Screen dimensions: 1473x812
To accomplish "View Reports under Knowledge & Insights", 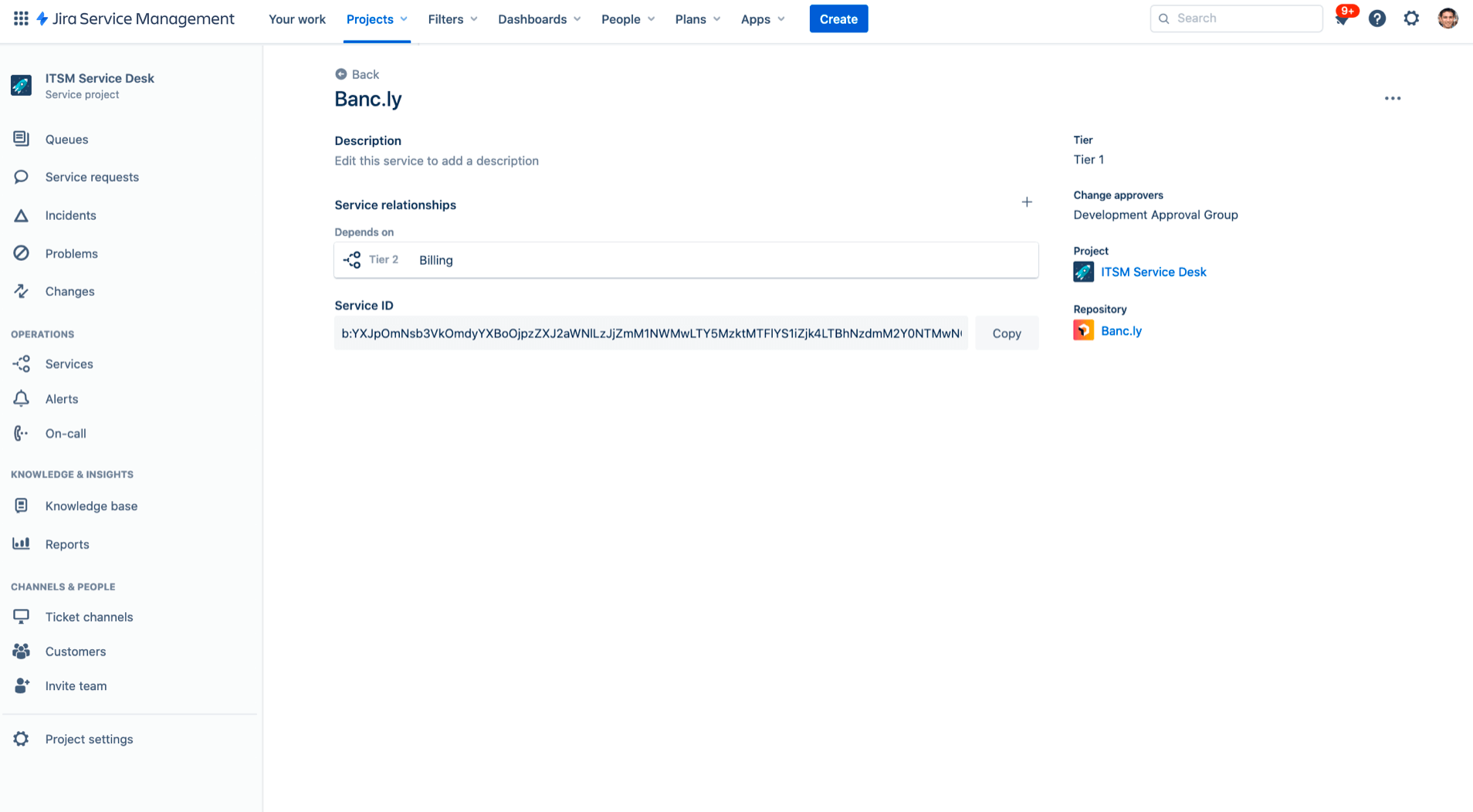I will [67, 543].
